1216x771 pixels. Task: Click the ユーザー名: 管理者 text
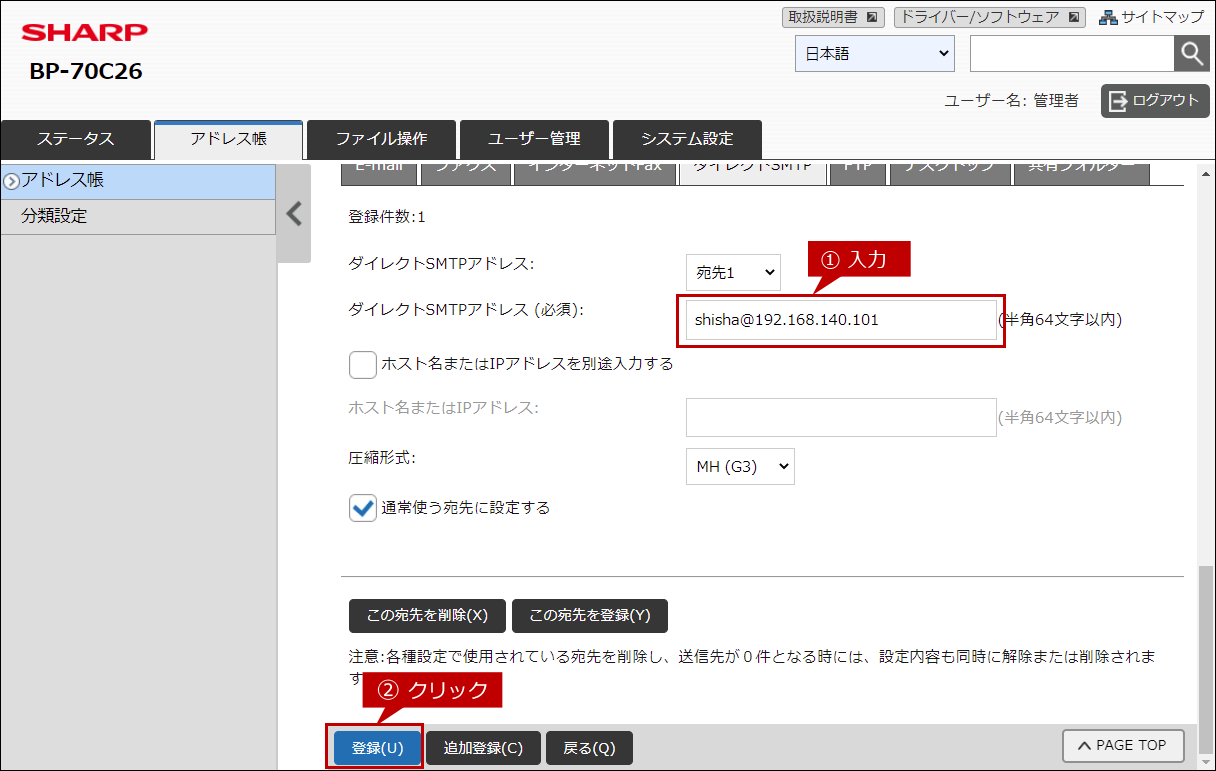pyautogui.click(x=1011, y=101)
